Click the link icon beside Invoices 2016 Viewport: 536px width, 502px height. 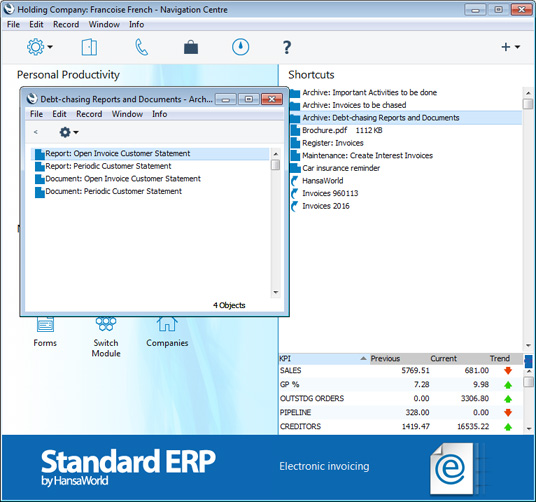click(294, 206)
